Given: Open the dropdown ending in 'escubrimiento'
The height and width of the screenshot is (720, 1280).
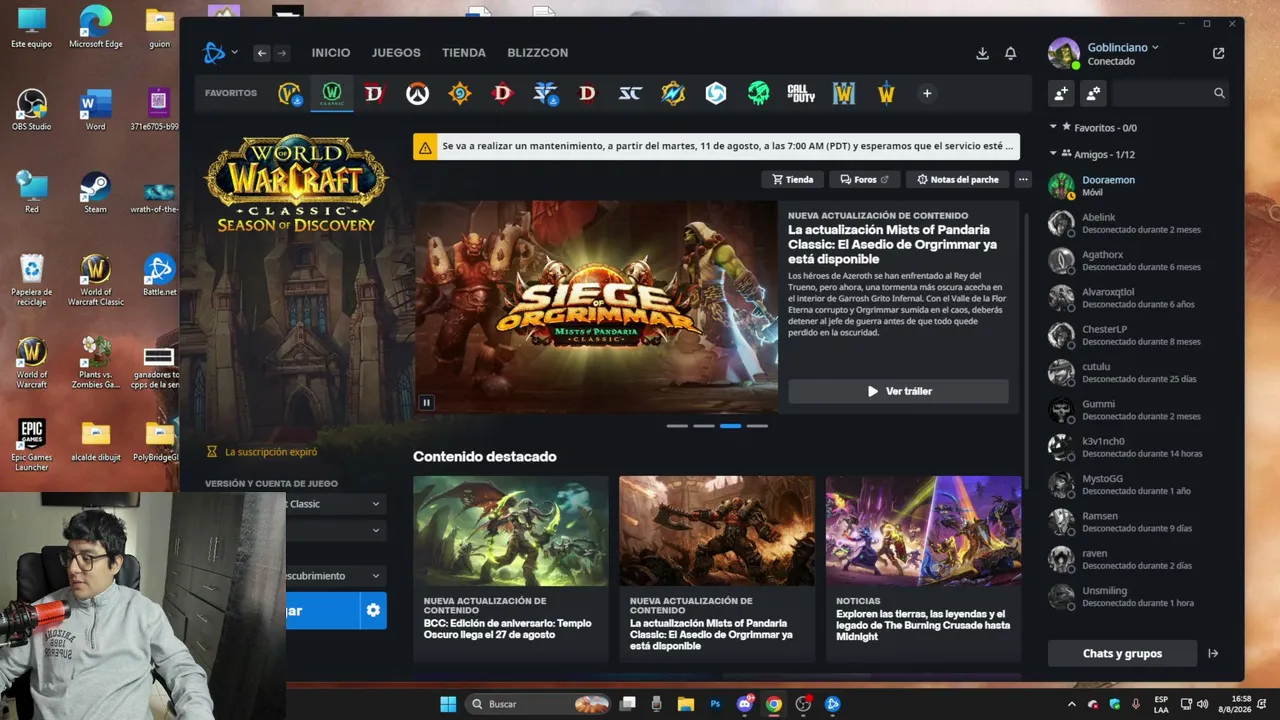Looking at the screenshot, I should coord(336,576).
